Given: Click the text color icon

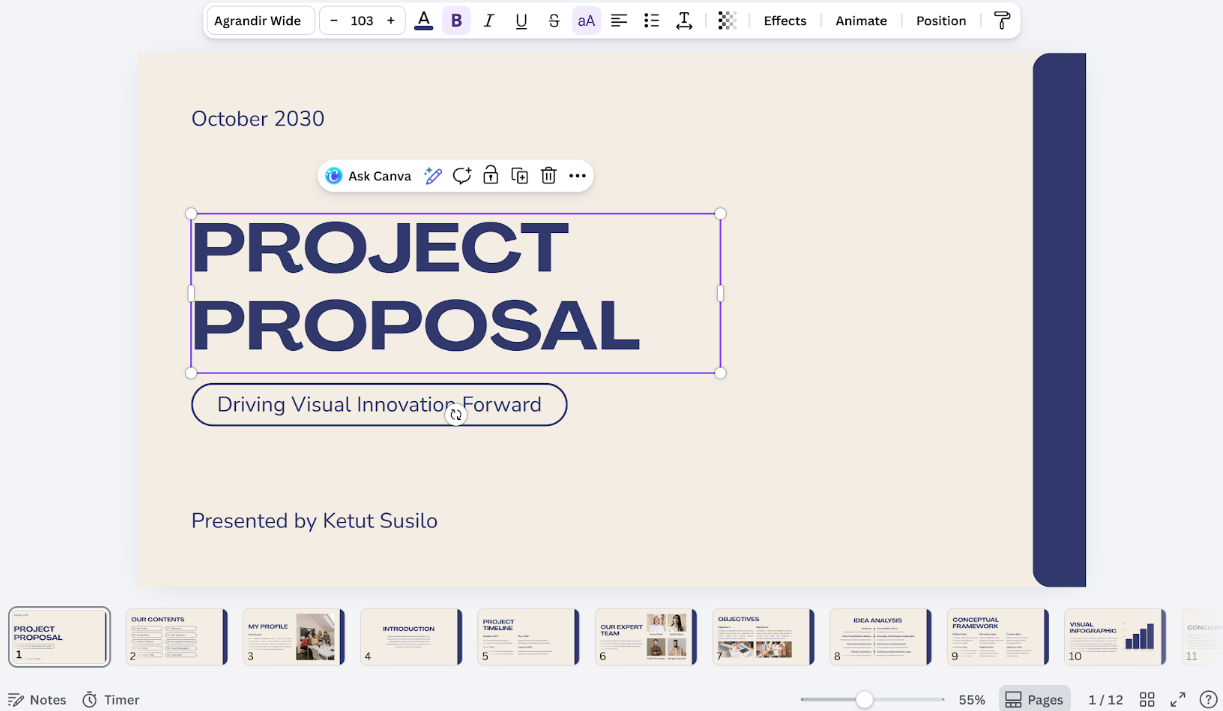Looking at the screenshot, I should (423, 21).
